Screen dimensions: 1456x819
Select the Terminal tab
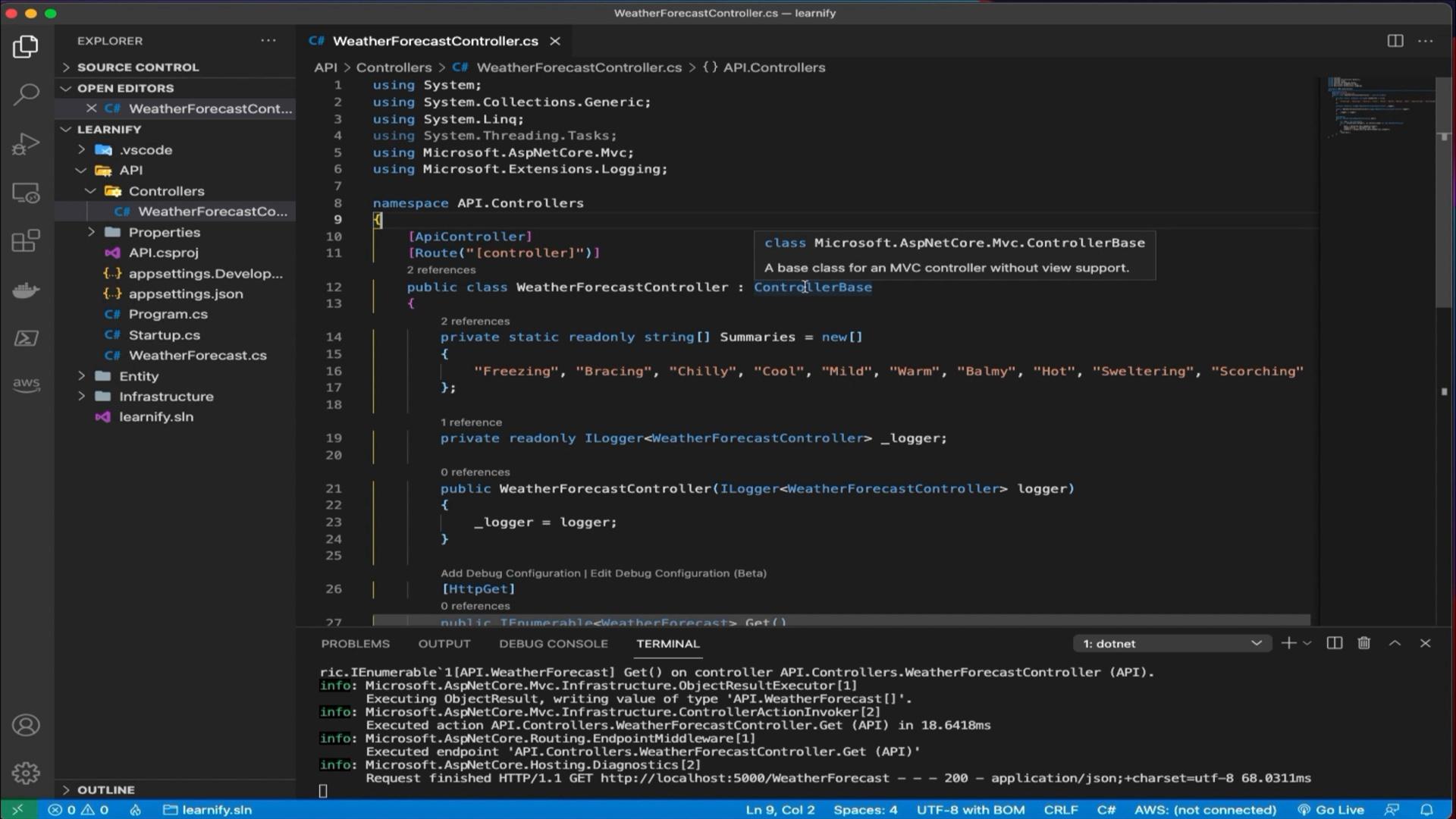point(667,643)
